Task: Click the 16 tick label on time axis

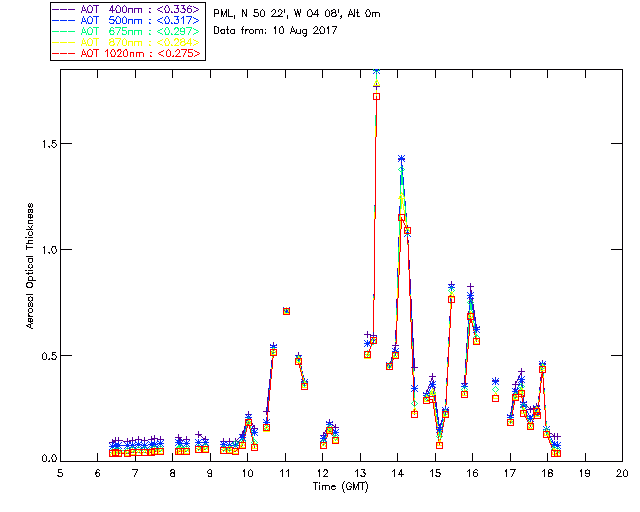Action: tap(472, 473)
